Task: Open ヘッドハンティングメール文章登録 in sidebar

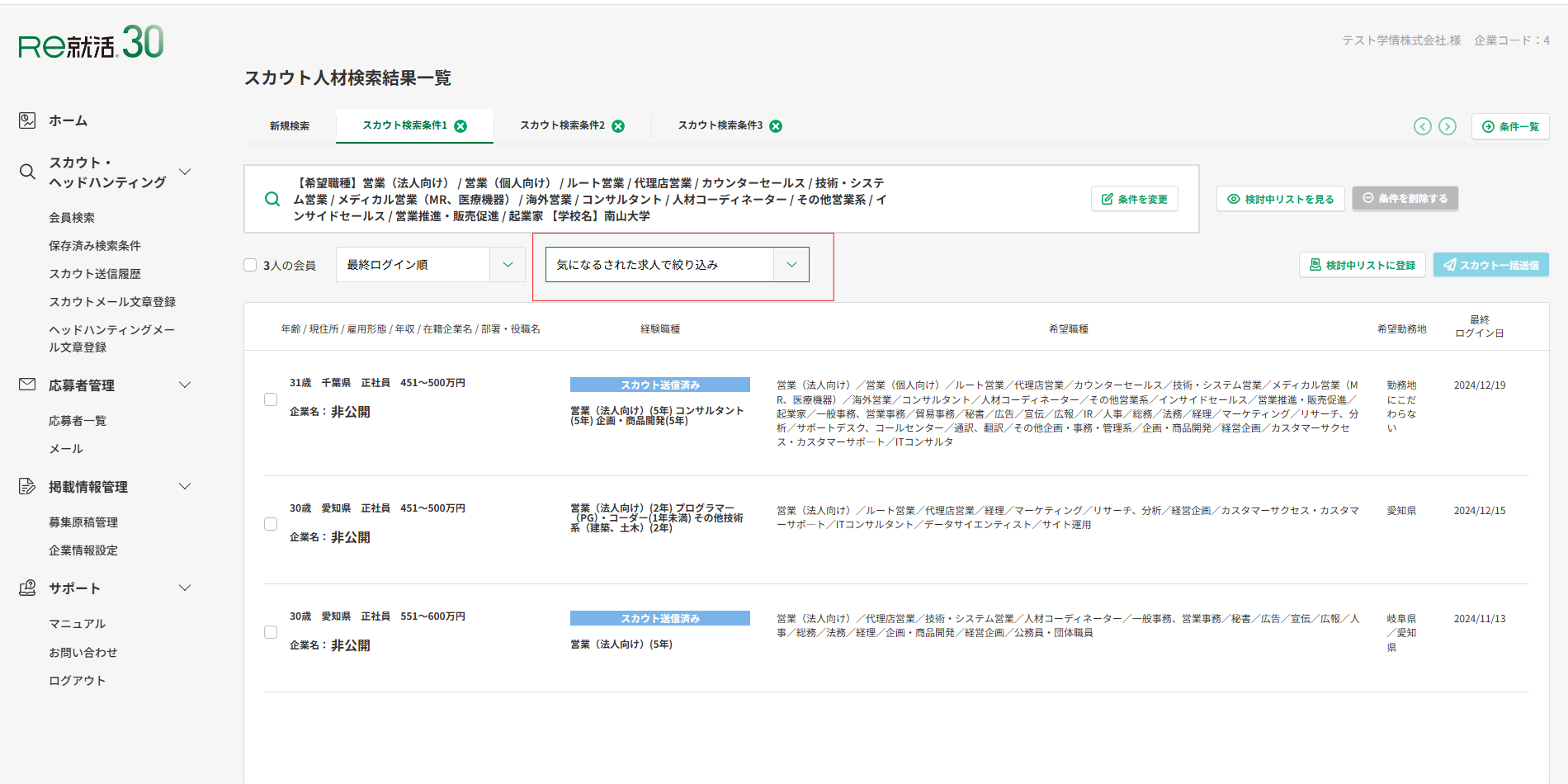Action: point(111,338)
